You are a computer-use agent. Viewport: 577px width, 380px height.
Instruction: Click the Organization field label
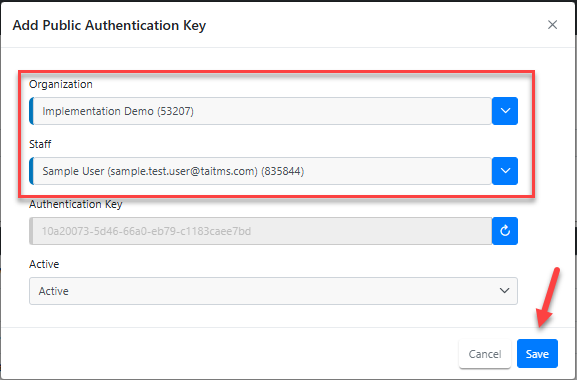[x=61, y=84]
